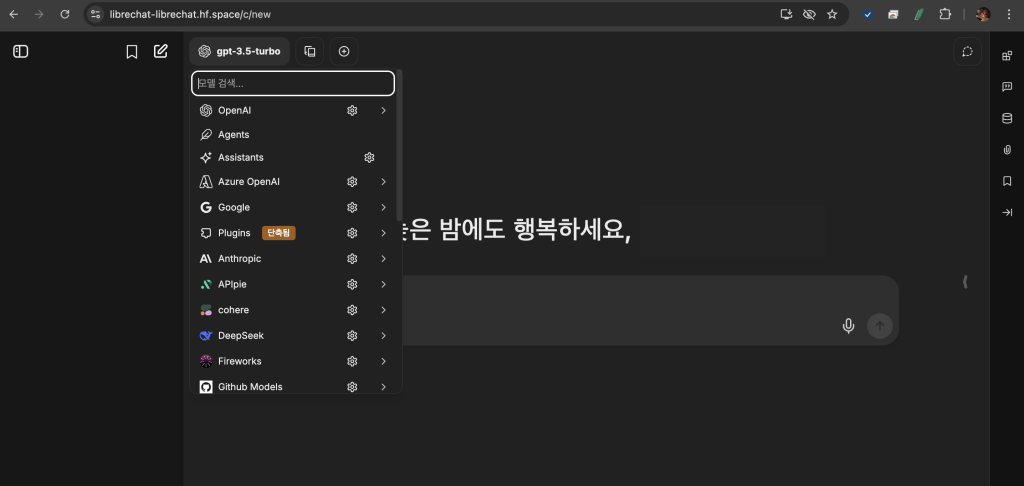Expand the OpenAI model list chevron
The image size is (1024, 486).
[x=383, y=110]
